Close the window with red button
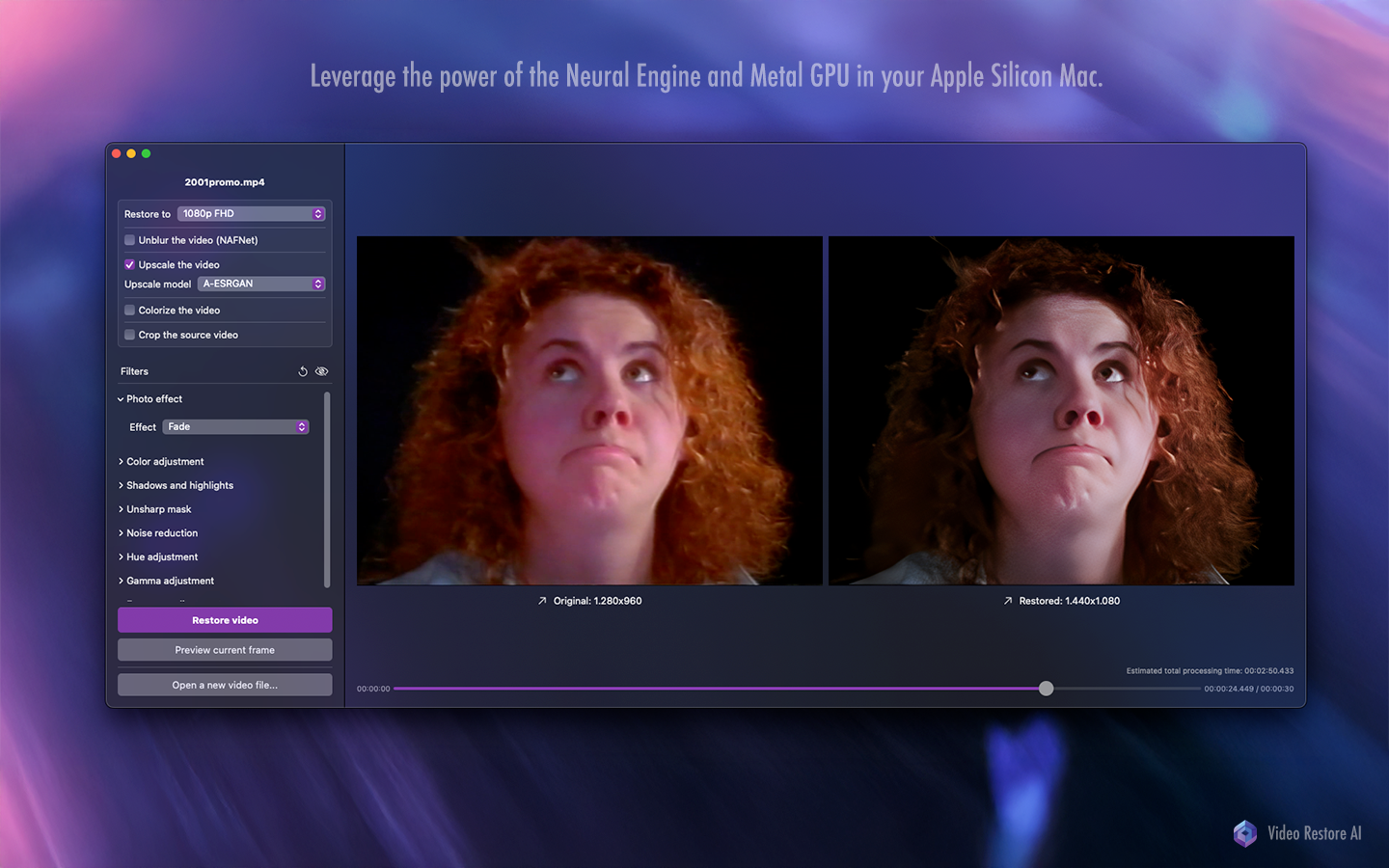This screenshot has width=1389, height=868. (x=117, y=153)
